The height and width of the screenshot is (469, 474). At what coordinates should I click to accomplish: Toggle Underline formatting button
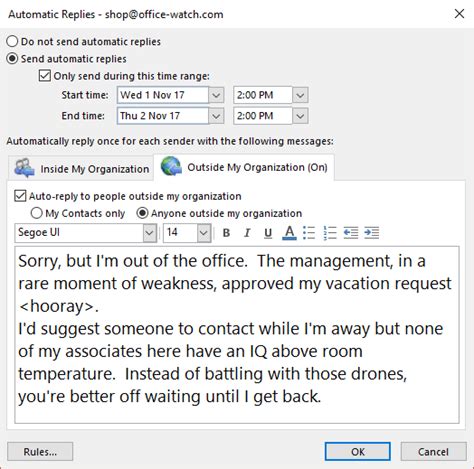coord(268,233)
